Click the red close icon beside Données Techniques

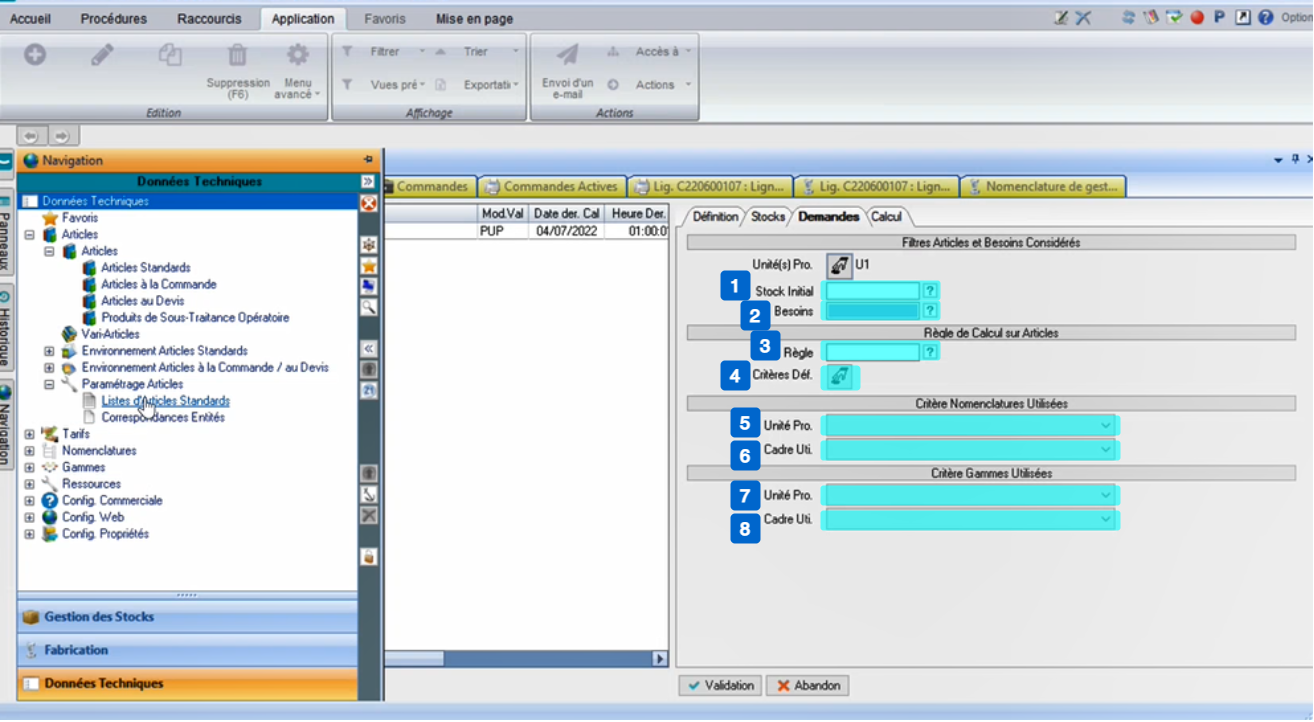tap(368, 203)
